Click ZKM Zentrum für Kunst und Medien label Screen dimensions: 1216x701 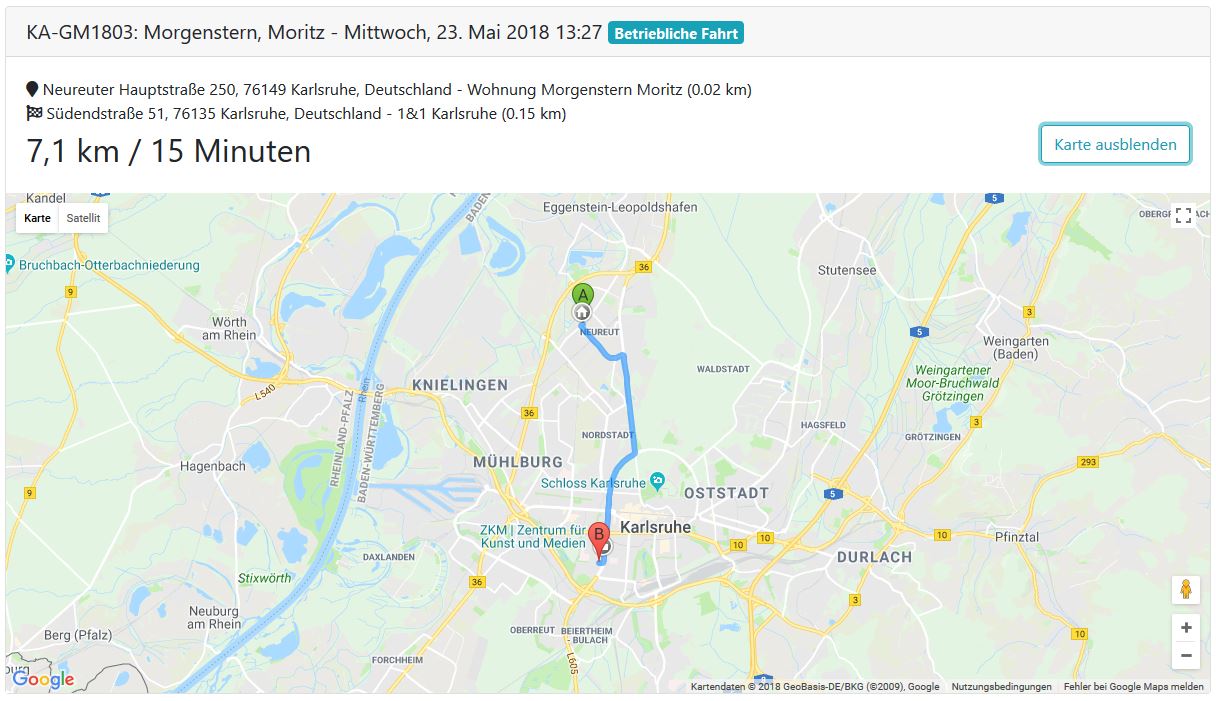click(x=532, y=536)
